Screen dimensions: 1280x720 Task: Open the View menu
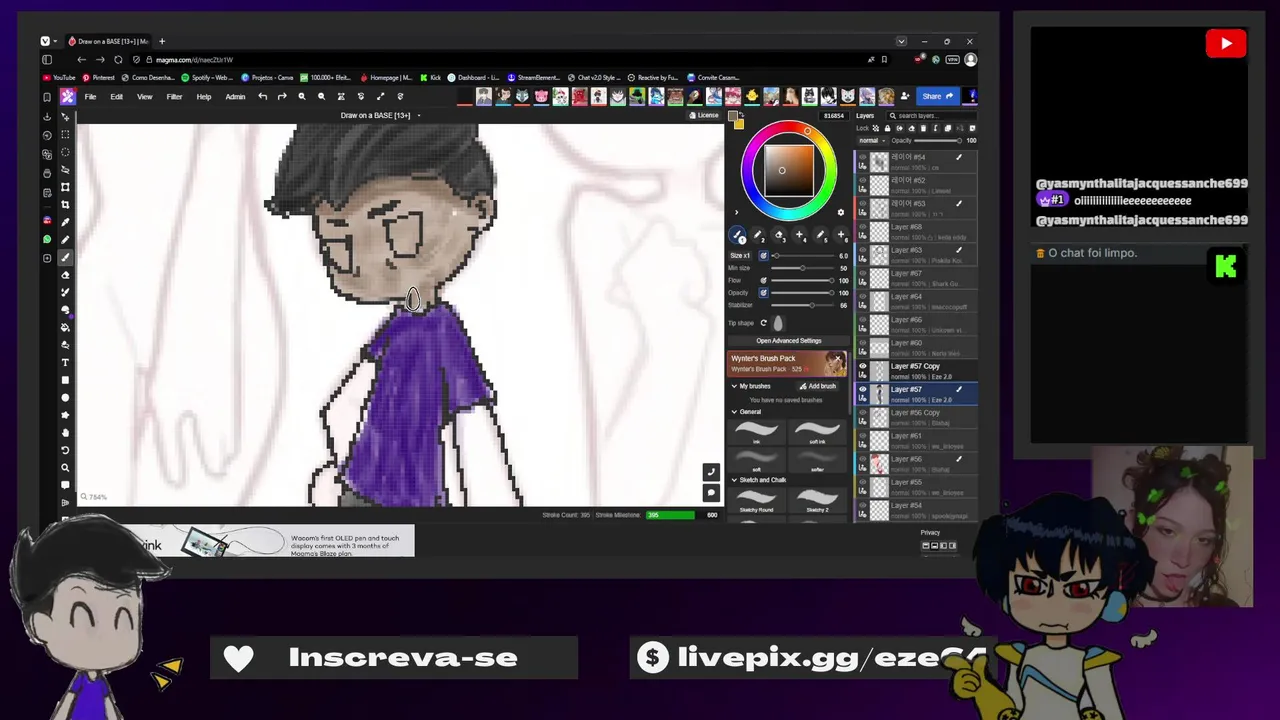click(x=145, y=97)
